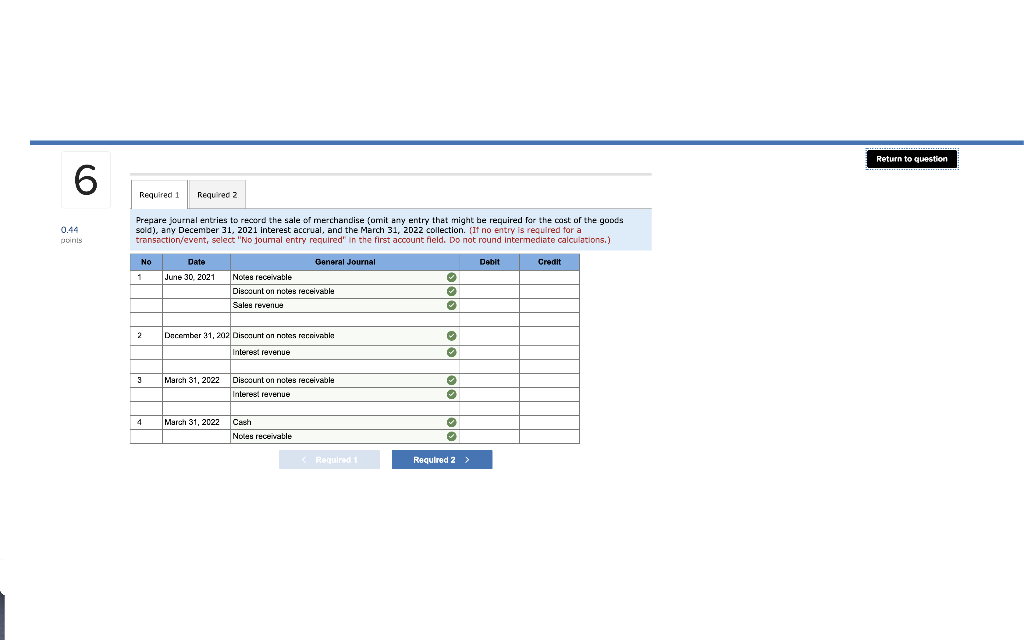The width and height of the screenshot is (1024, 640).
Task: Click the Sales revenue account name
Action: (258, 305)
